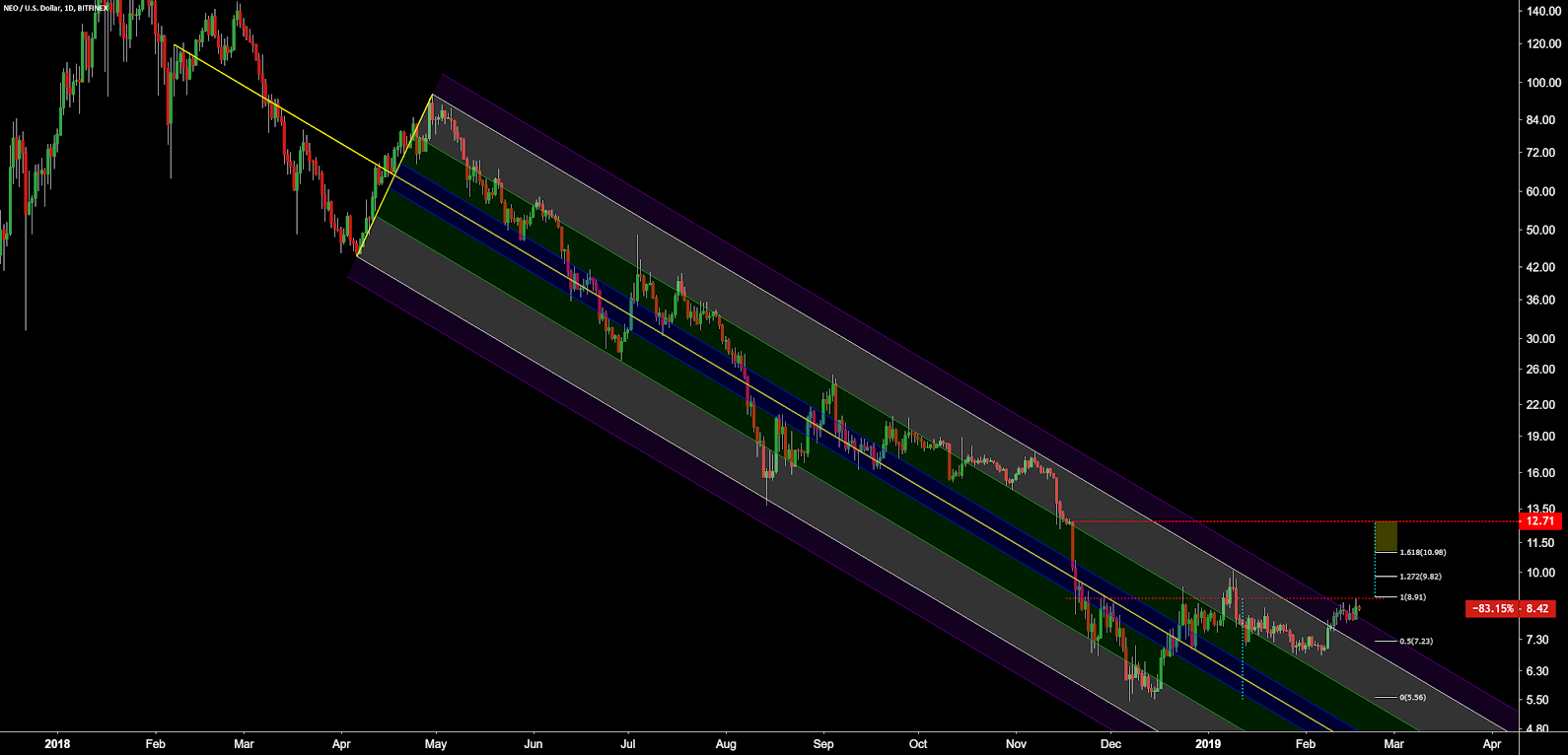The width and height of the screenshot is (1568, 755).
Task: Select the Sep label on time axis
Action: [x=823, y=744]
